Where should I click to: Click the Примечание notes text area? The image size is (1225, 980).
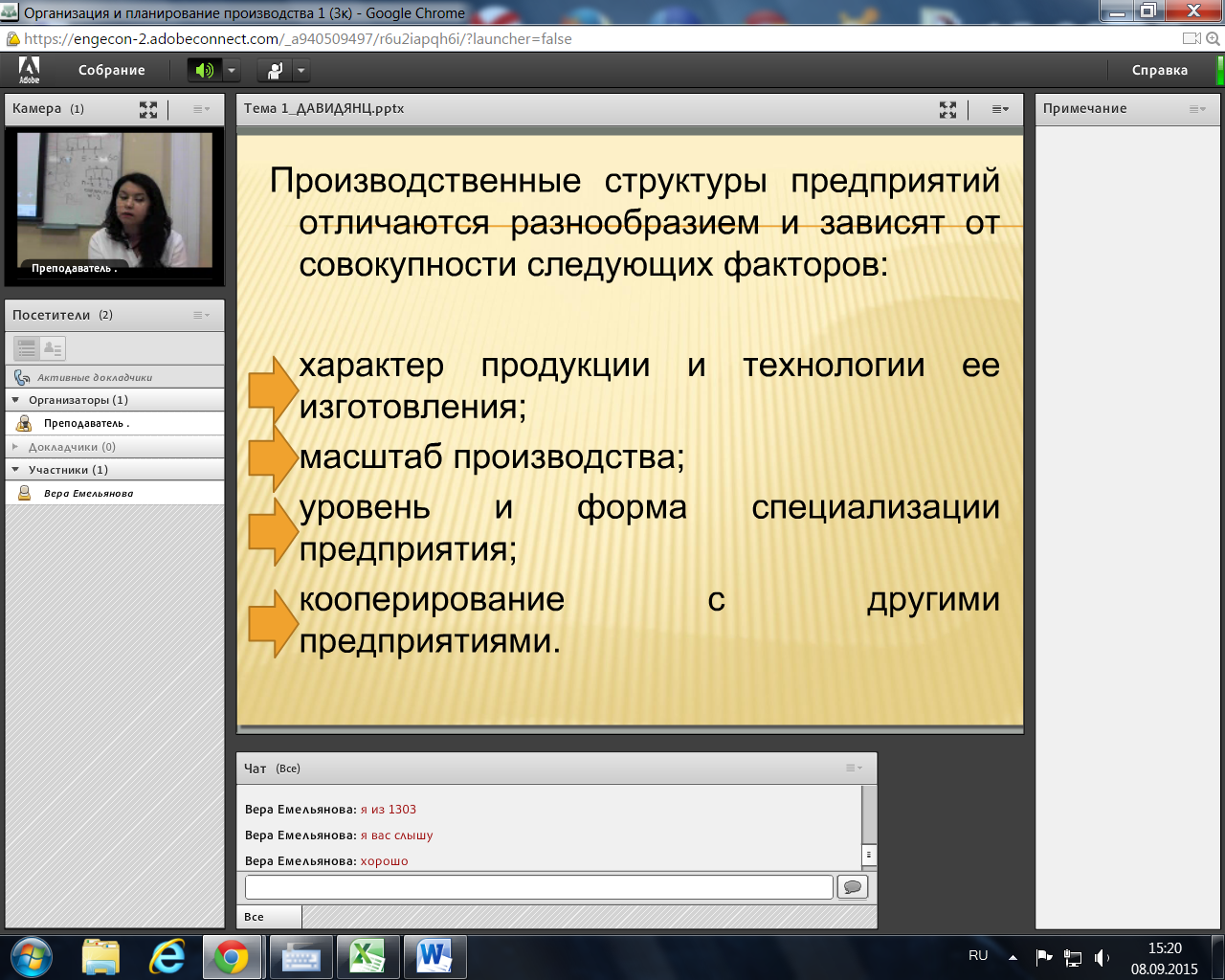[x=1127, y=526]
